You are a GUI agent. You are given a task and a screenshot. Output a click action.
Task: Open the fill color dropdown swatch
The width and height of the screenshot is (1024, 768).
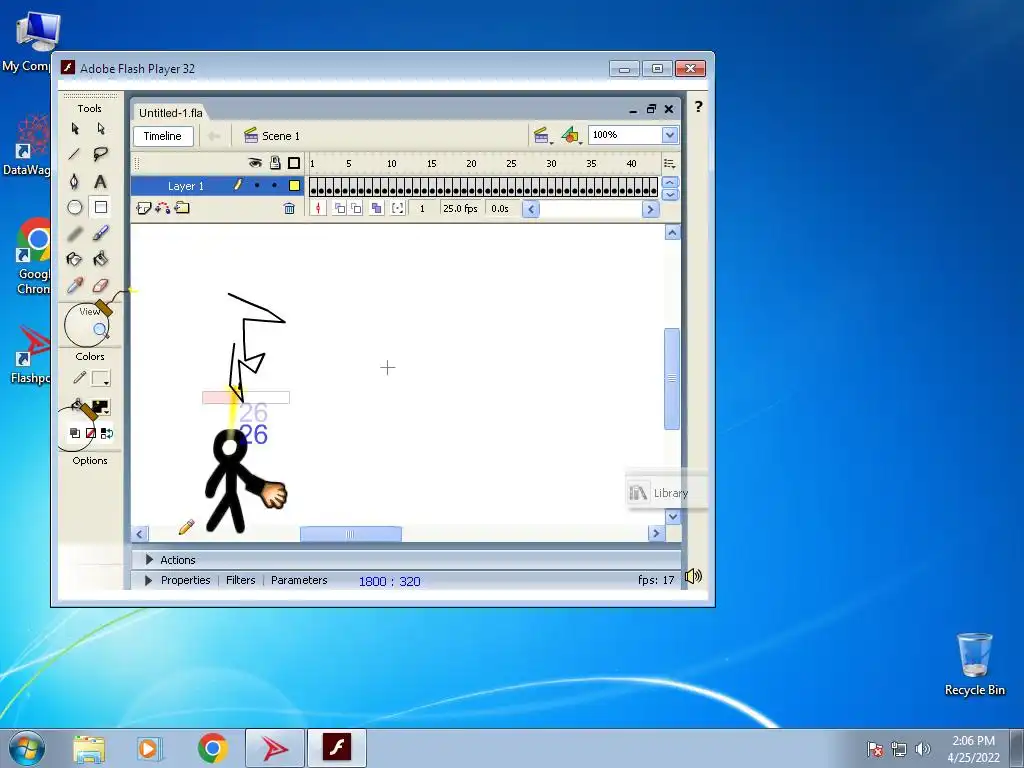pos(101,408)
